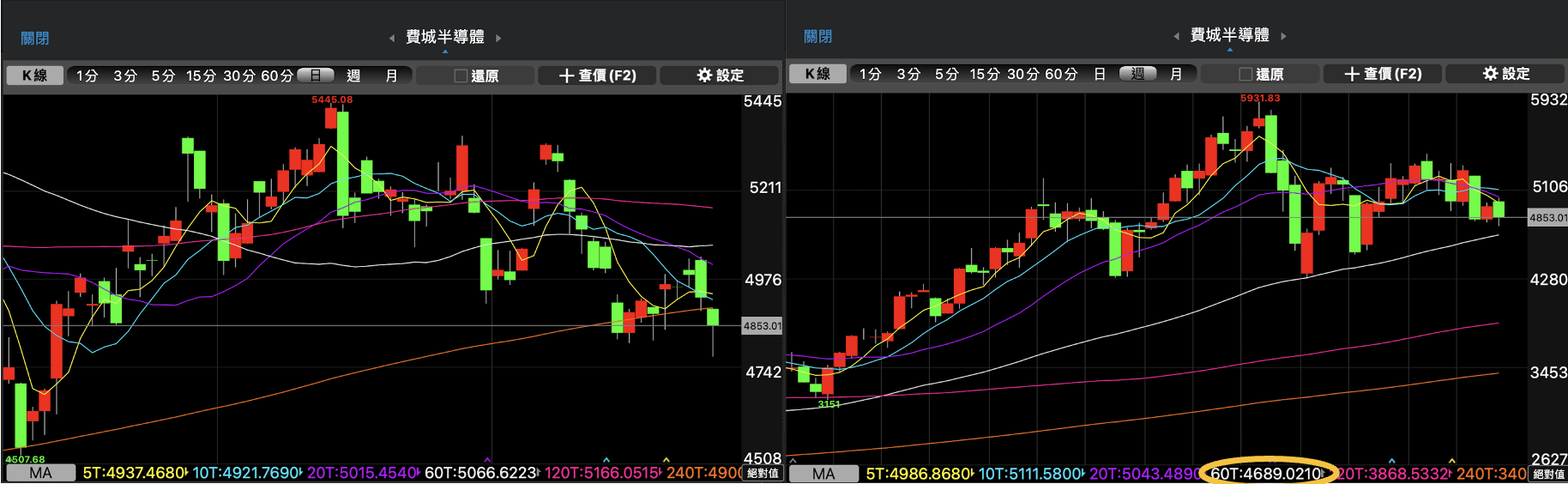Click 關閉 link on the left panel
The height and width of the screenshot is (484, 1568).
(35, 38)
